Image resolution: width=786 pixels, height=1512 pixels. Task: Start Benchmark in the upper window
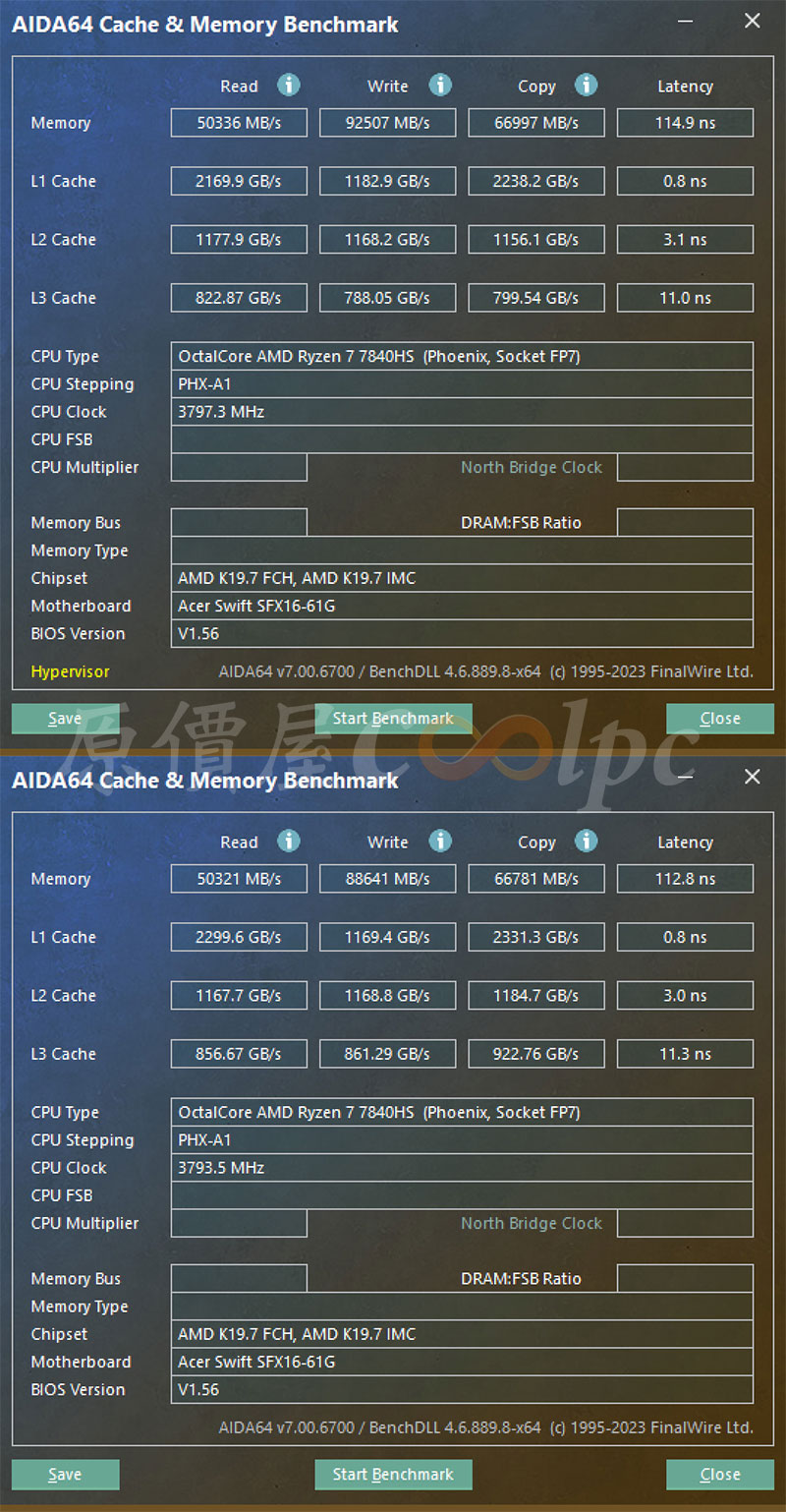coord(393,719)
